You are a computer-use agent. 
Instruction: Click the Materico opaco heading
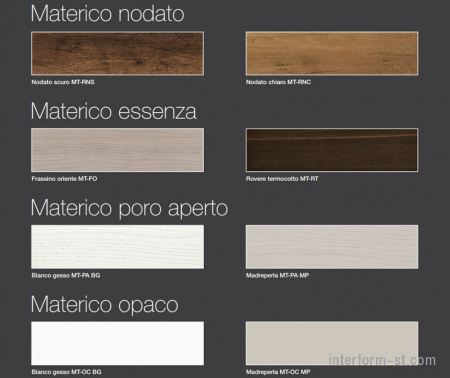tap(105, 305)
